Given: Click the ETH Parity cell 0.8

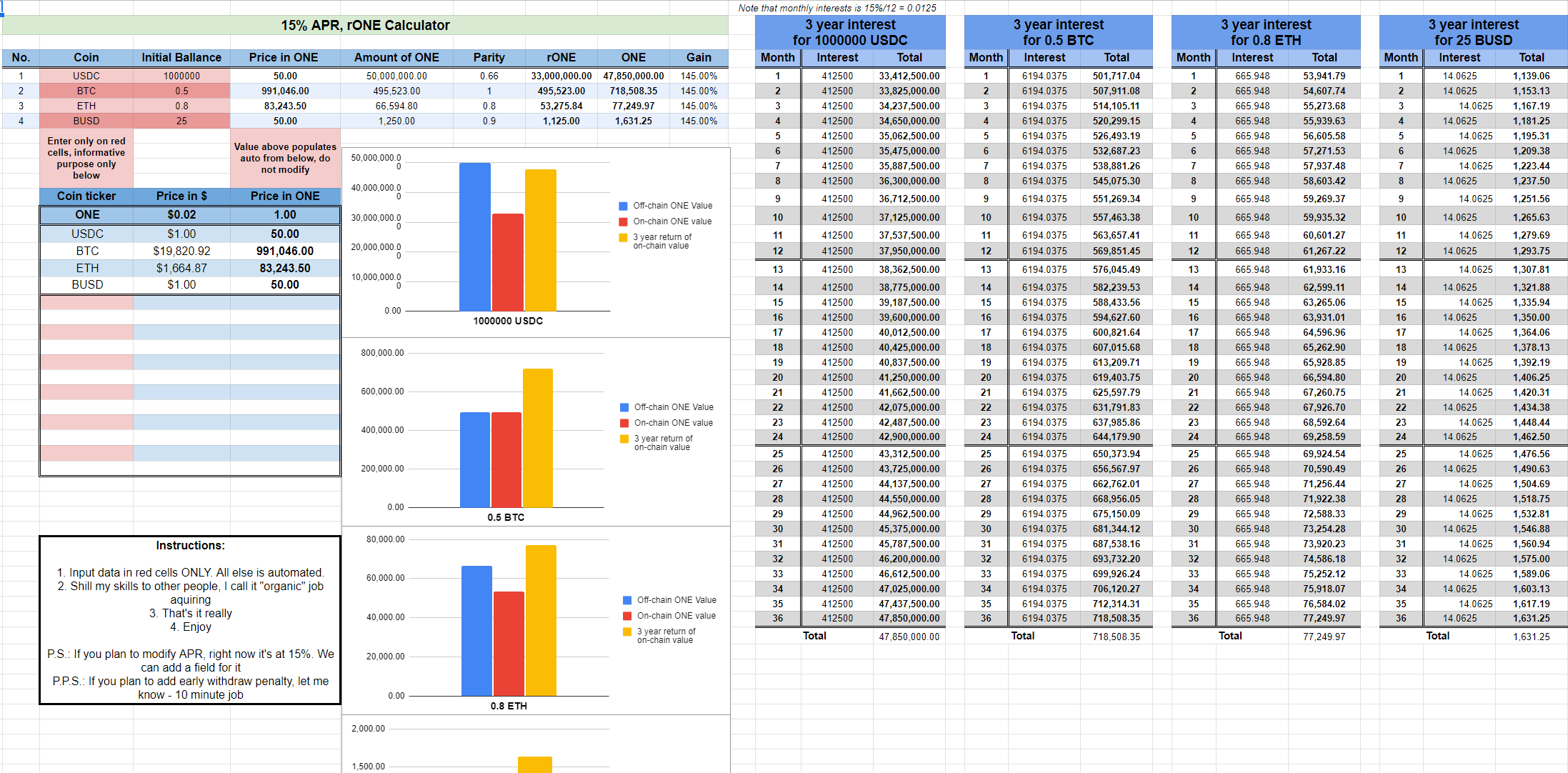Looking at the screenshot, I should pos(489,106).
